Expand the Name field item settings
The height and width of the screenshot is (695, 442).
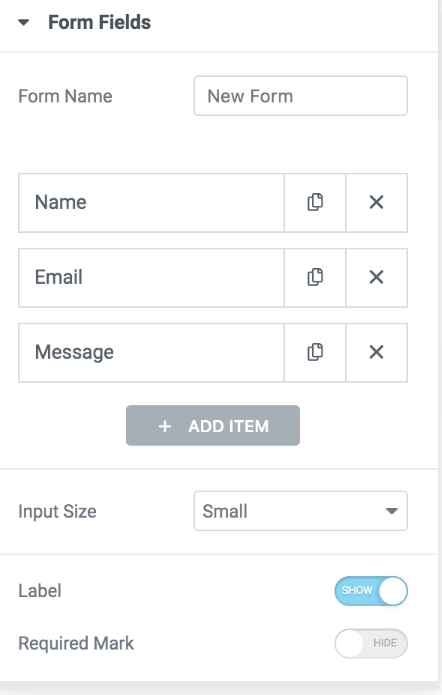151,203
